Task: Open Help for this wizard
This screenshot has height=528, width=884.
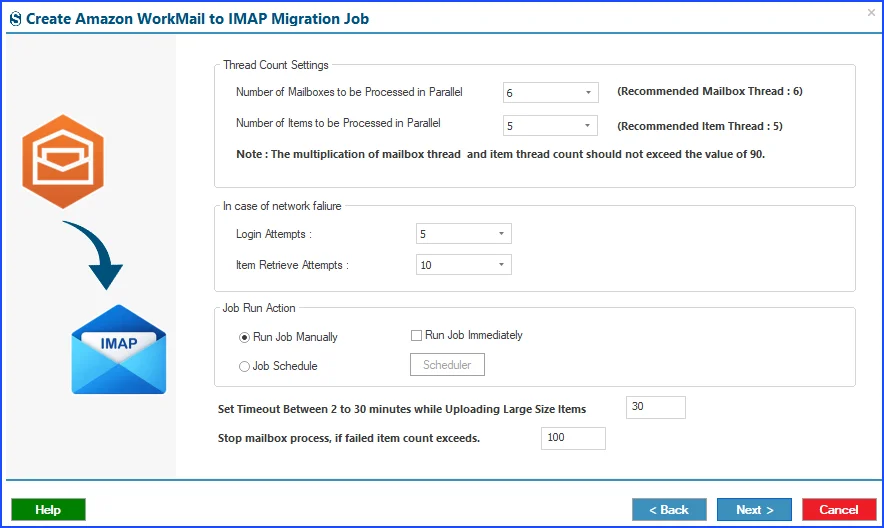Action: (x=48, y=509)
